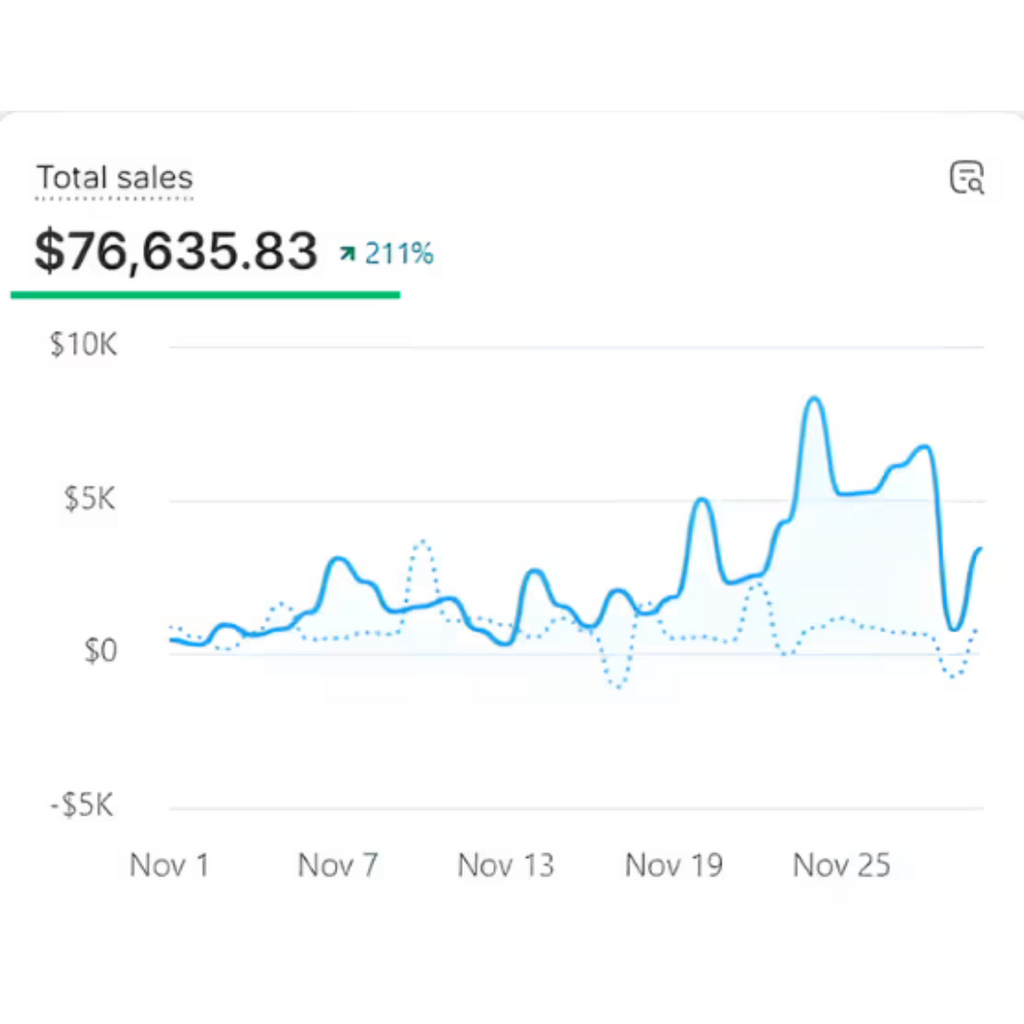The height and width of the screenshot is (1024, 1024).
Task: Click the dotted line's lowest dip below $0
Action: [x=619, y=687]
